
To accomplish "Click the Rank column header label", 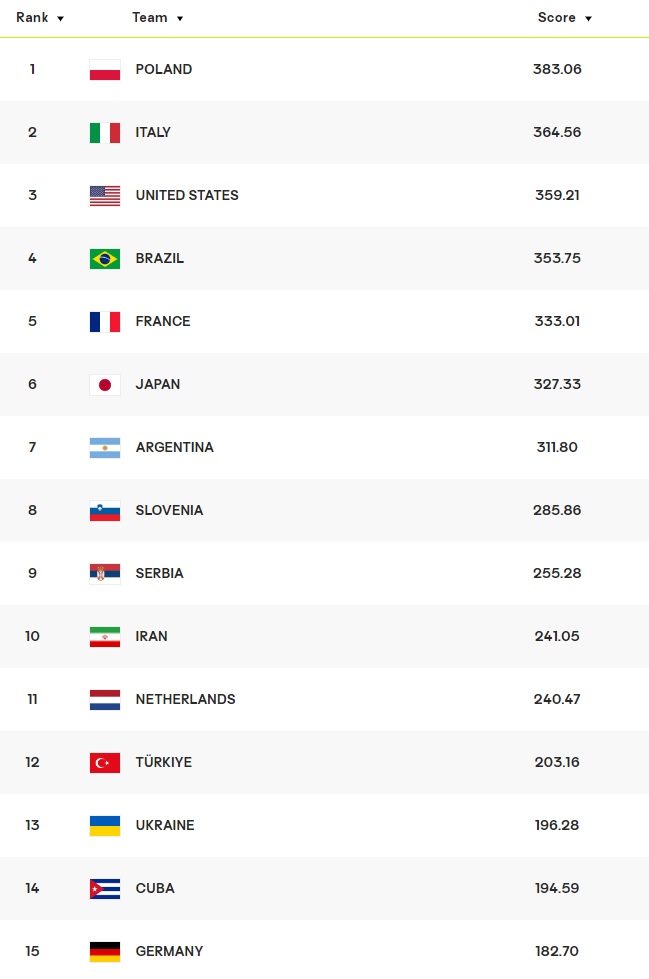I will 32,18.
